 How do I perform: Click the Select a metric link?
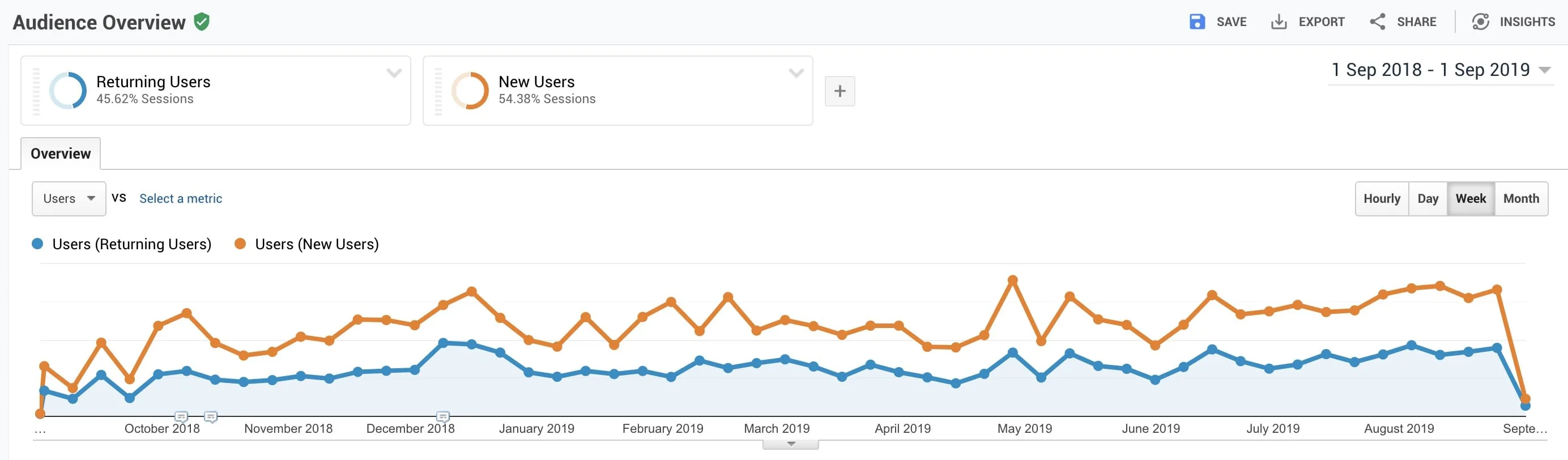coord(181,199)
